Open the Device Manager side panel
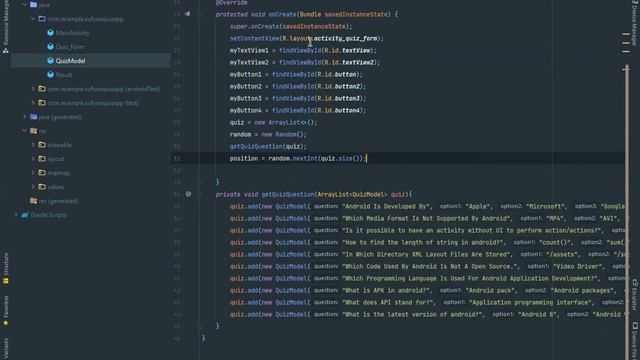This screenshot has height=360, width=640. (634, 23)
